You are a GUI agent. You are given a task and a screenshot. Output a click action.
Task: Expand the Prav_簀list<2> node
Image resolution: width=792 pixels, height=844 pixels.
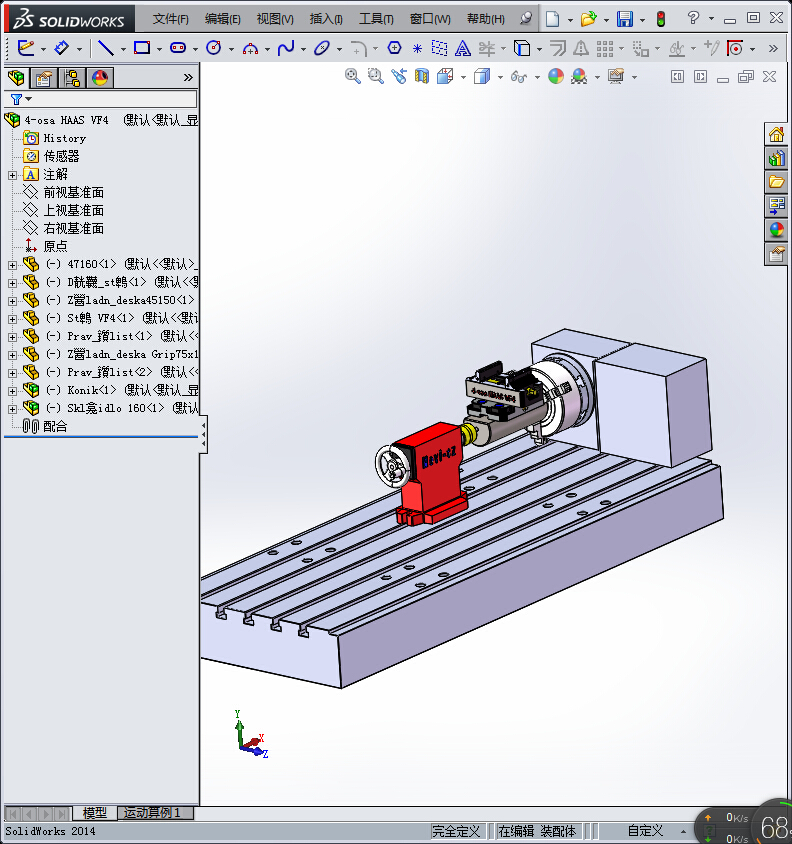(x=12, y=372)
